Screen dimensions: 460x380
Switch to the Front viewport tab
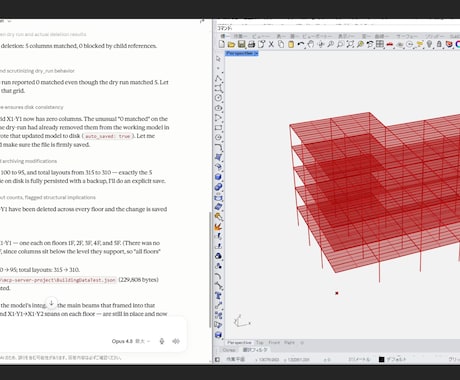[274, 342]
